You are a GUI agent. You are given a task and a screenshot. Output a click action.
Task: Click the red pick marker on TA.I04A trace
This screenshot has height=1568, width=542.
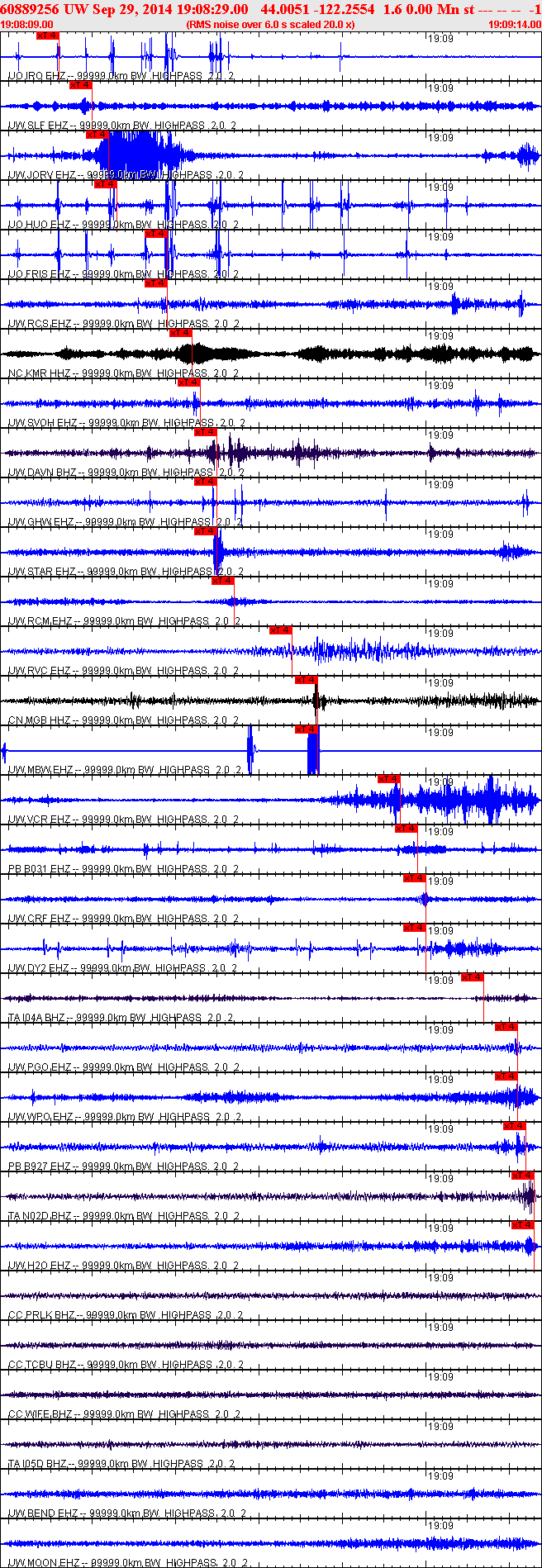pos(473,977)
